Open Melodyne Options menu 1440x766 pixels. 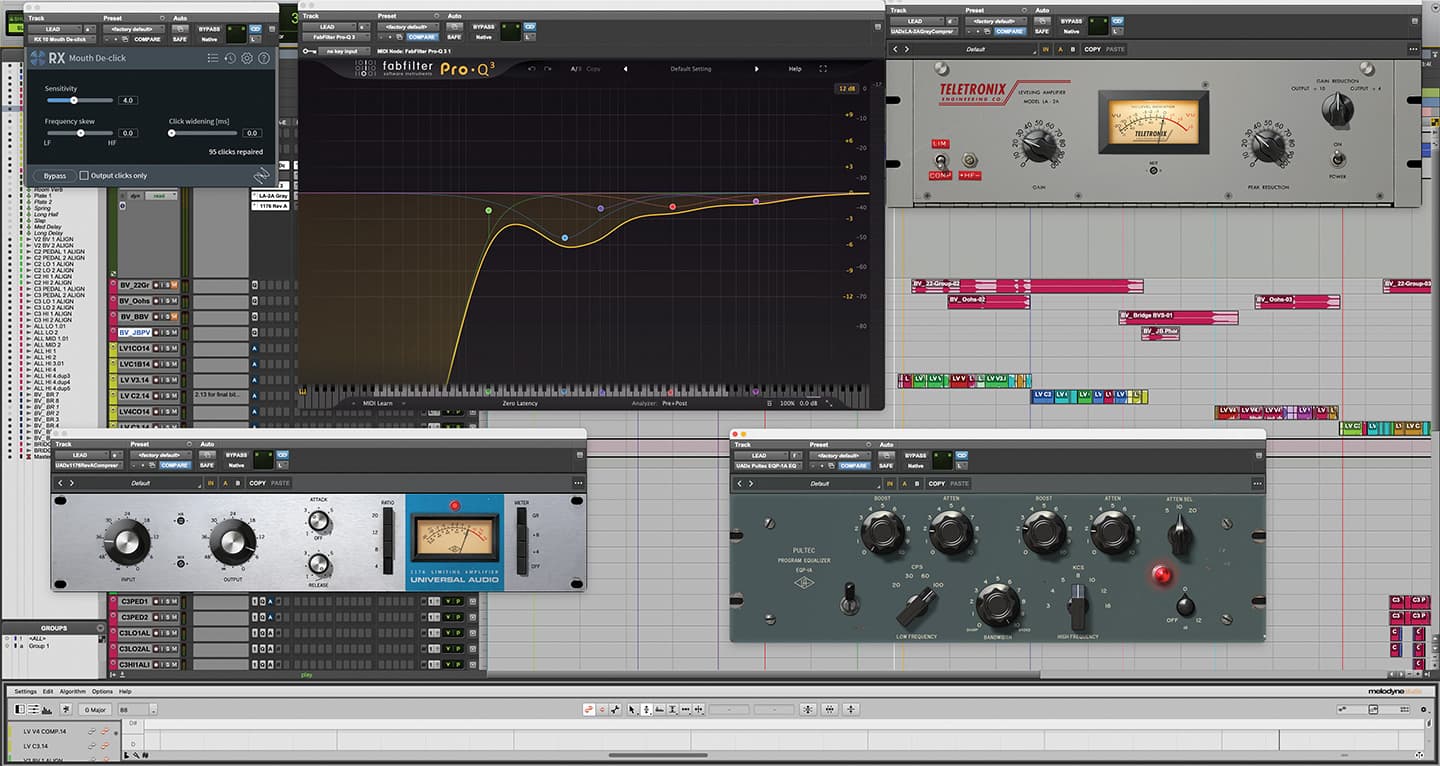click(x=102, y=691)
